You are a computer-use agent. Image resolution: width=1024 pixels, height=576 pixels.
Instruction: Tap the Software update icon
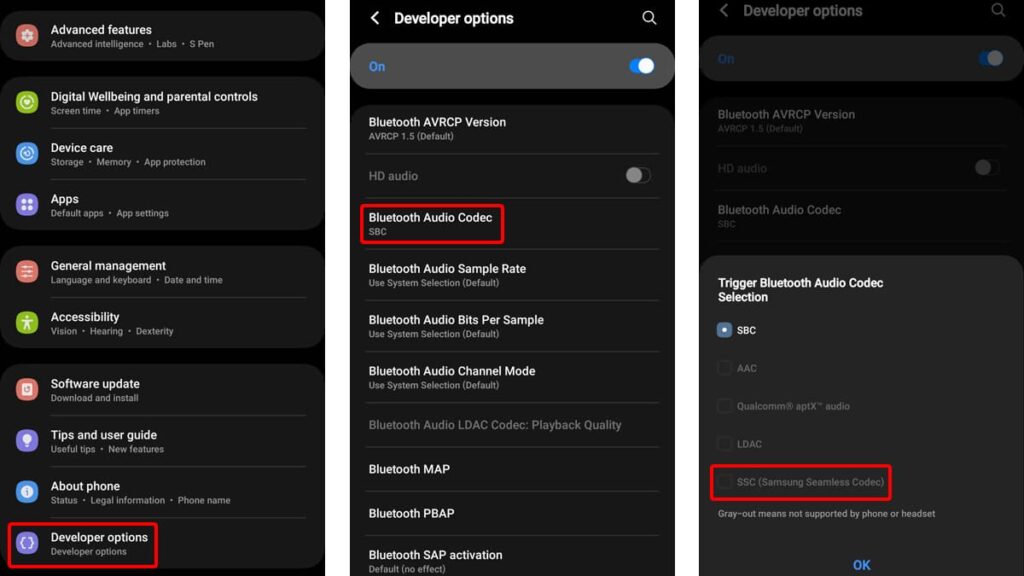(27, 390)
